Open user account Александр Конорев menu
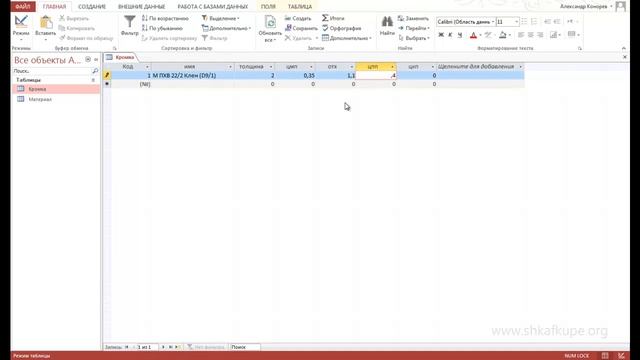Screen dimensions: 640x360 [586, 7]
